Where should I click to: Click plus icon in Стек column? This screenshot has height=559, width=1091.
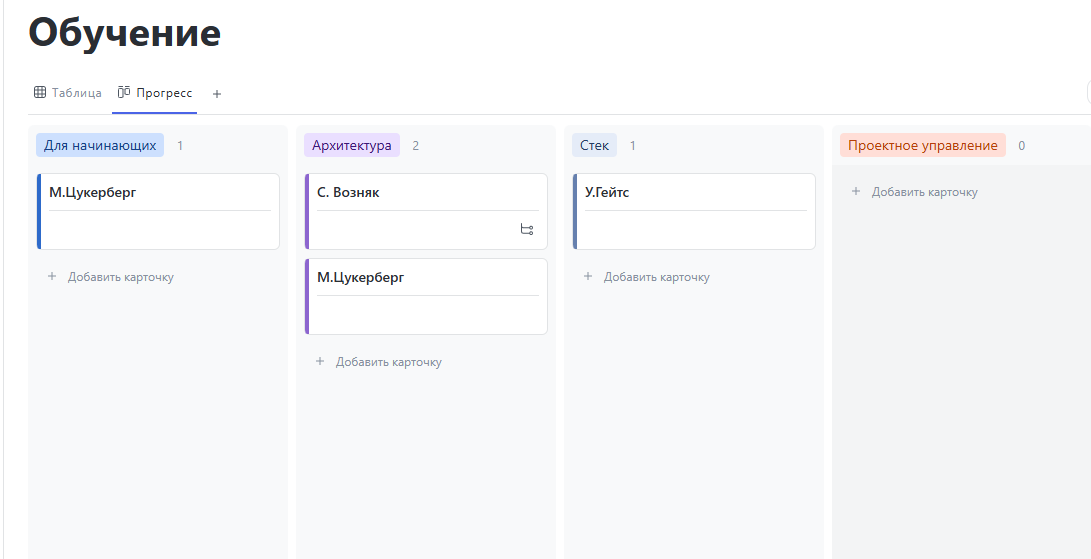[x=588, y=277]
